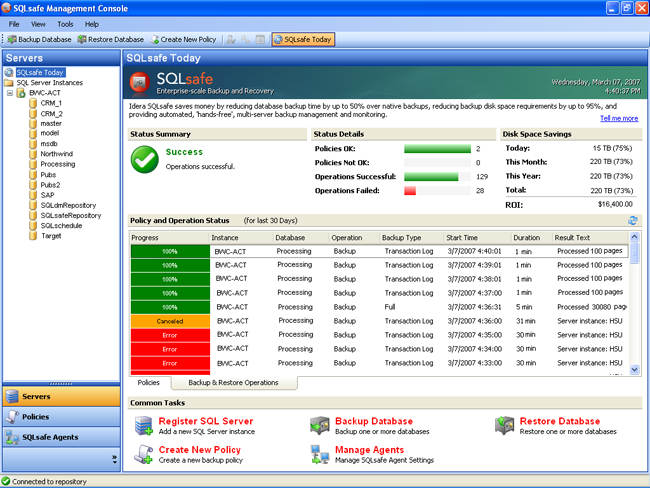Click the CRM_1 database icon

click(x=33, y=103)
